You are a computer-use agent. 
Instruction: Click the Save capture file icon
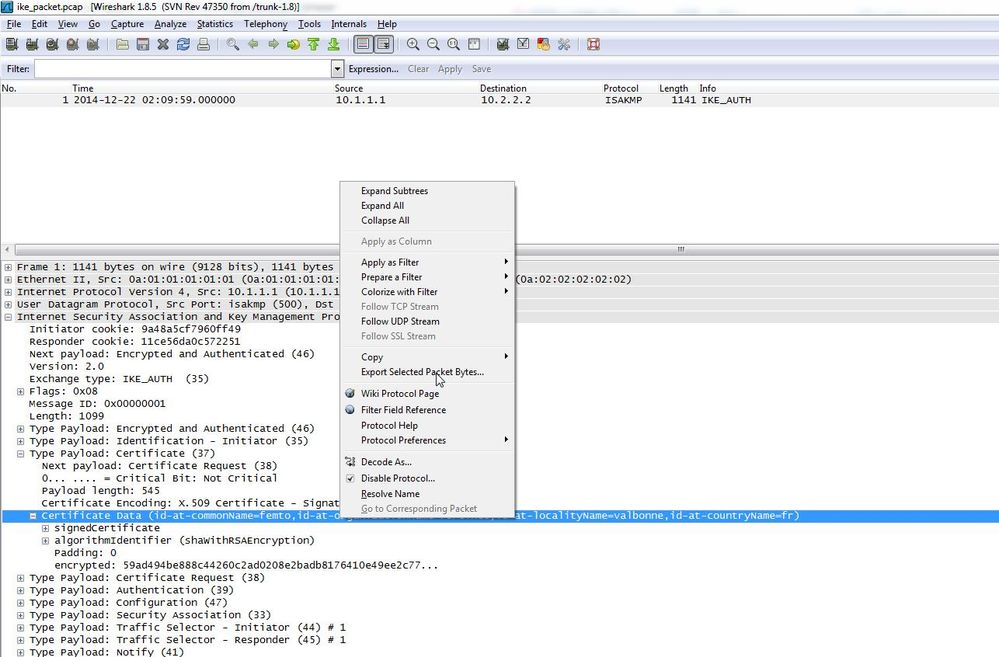point(143,44)
